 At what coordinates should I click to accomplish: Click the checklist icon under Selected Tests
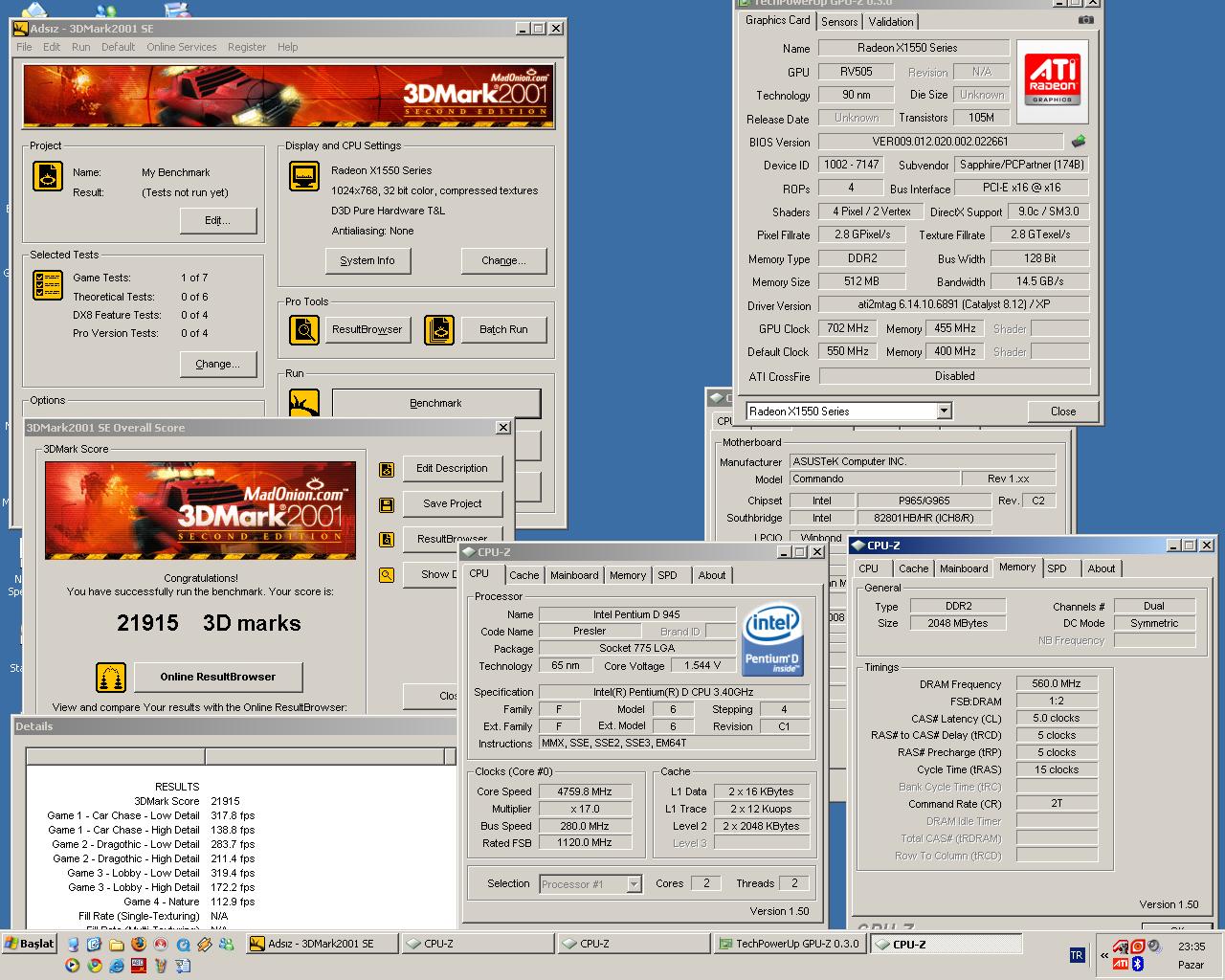48,285
